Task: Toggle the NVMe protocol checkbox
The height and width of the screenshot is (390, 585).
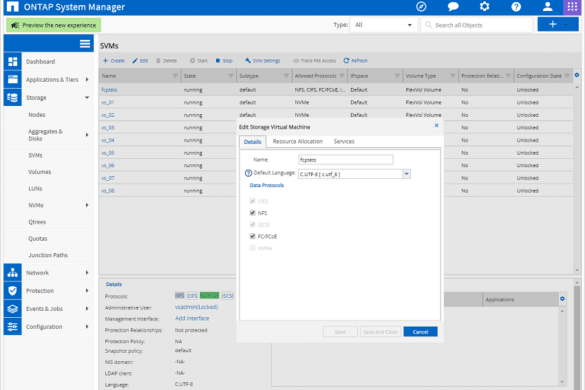Action: (253, 248)
